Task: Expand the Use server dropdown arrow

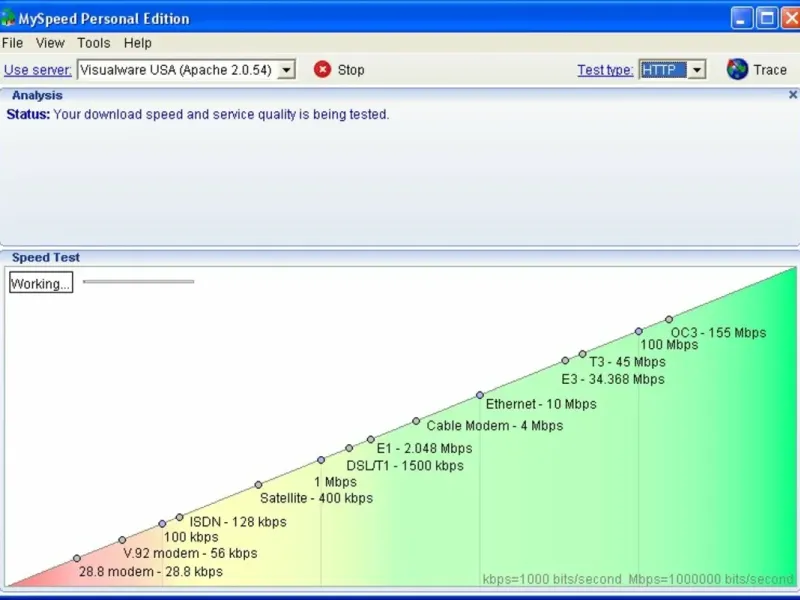Action: point(287,69)
